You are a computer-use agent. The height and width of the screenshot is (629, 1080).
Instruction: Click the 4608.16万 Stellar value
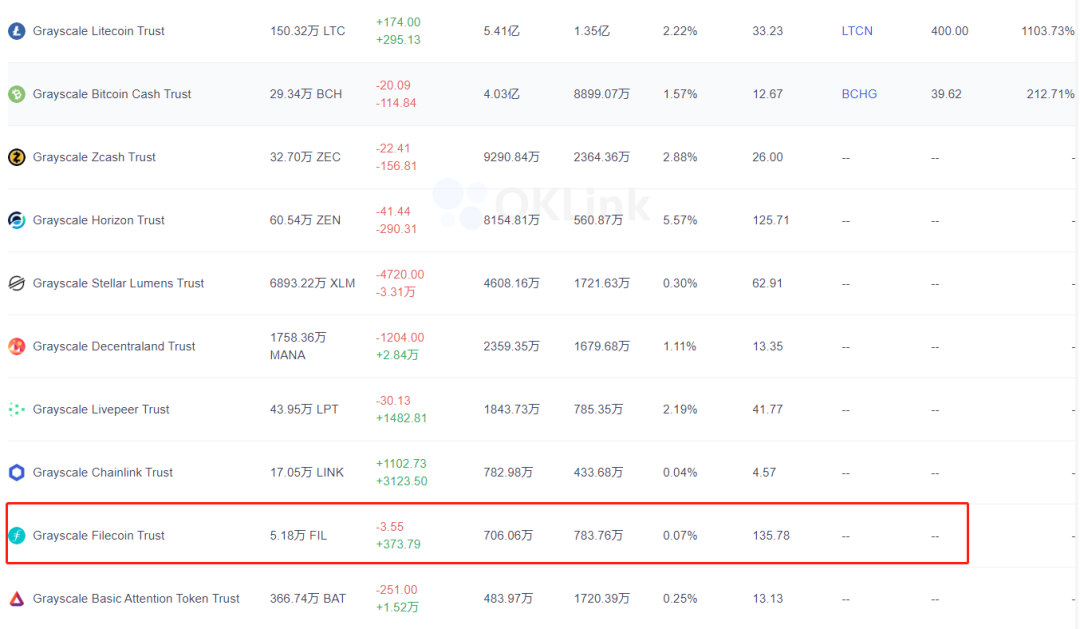(511, 283)
